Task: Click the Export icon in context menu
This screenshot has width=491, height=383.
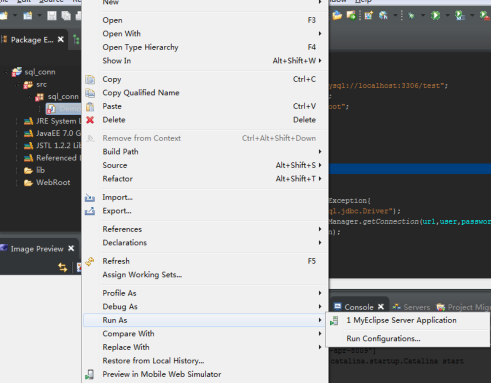Action: point(90,211)
